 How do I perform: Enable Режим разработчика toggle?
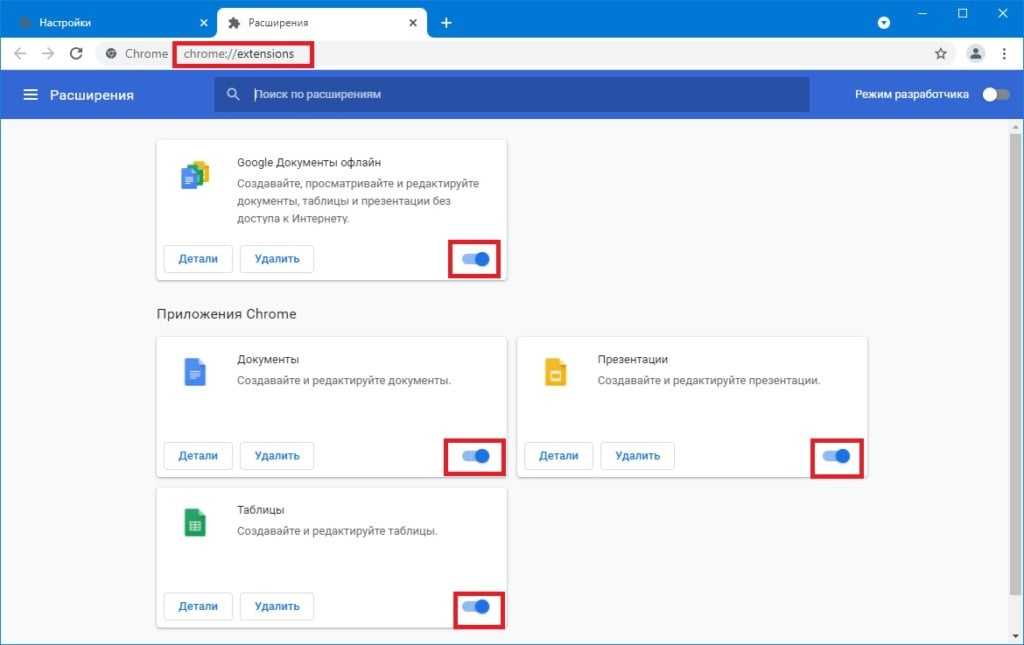[x=995, y=95]
